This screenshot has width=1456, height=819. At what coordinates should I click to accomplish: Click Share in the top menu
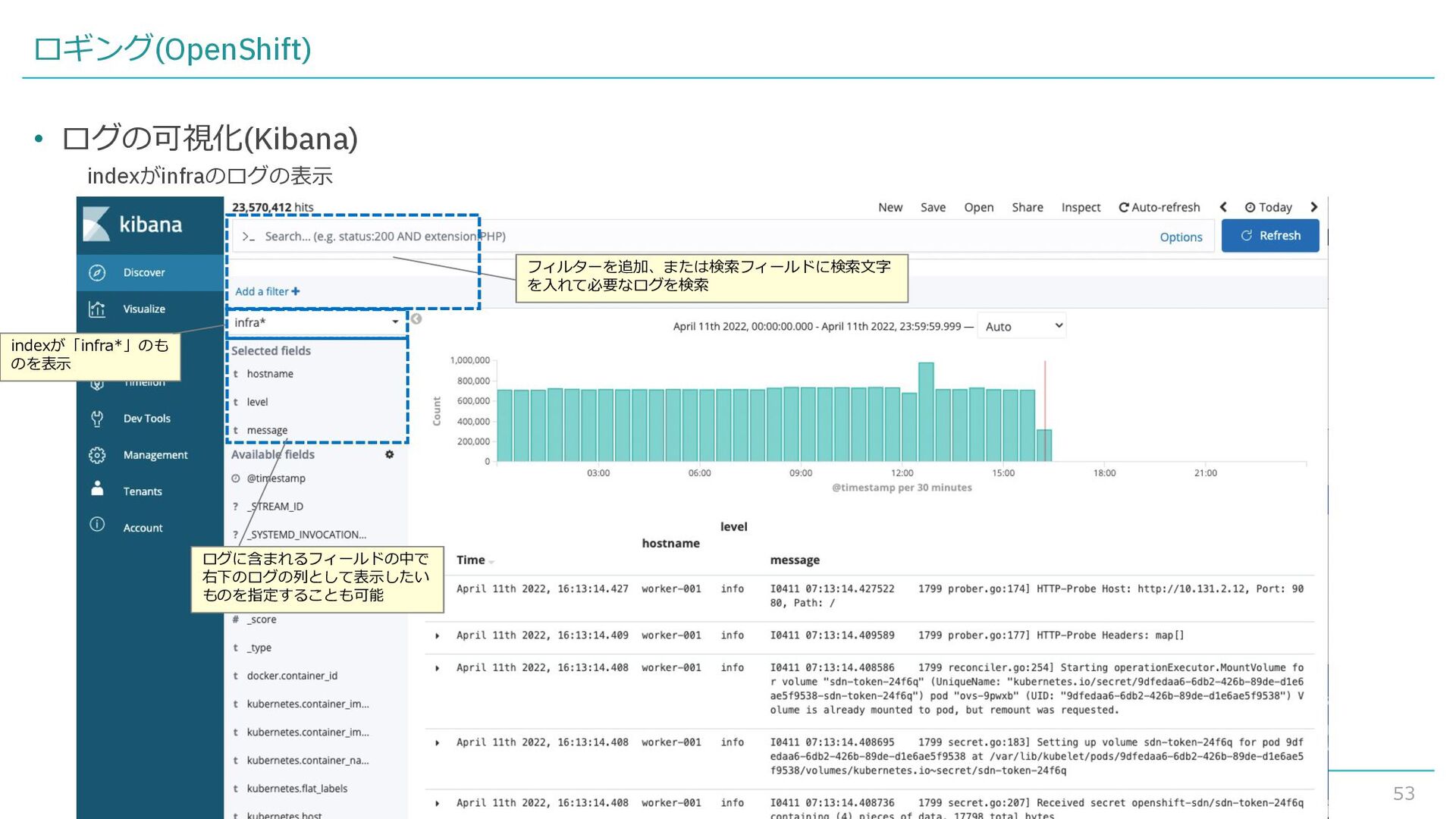point(1028,207)
